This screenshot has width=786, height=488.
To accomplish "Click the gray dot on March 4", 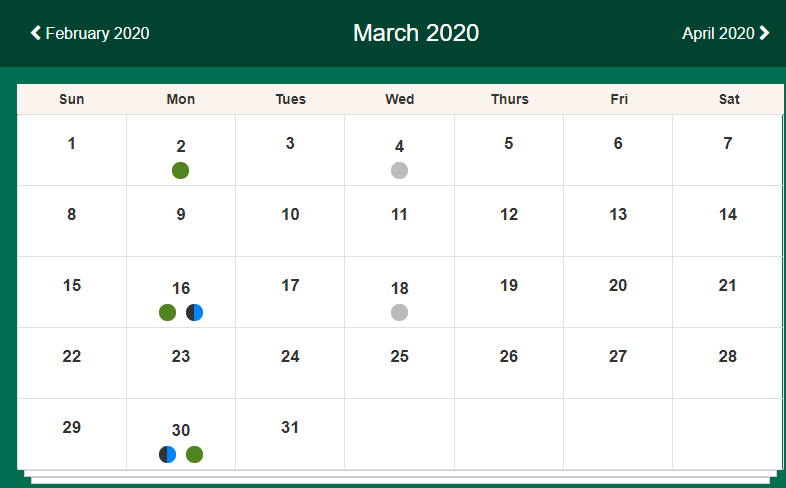I will pos(400,170).
